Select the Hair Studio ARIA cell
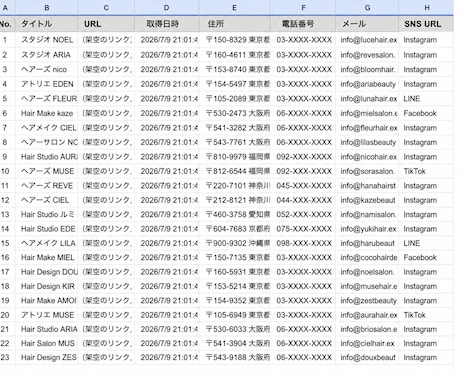 click(47, 329)
